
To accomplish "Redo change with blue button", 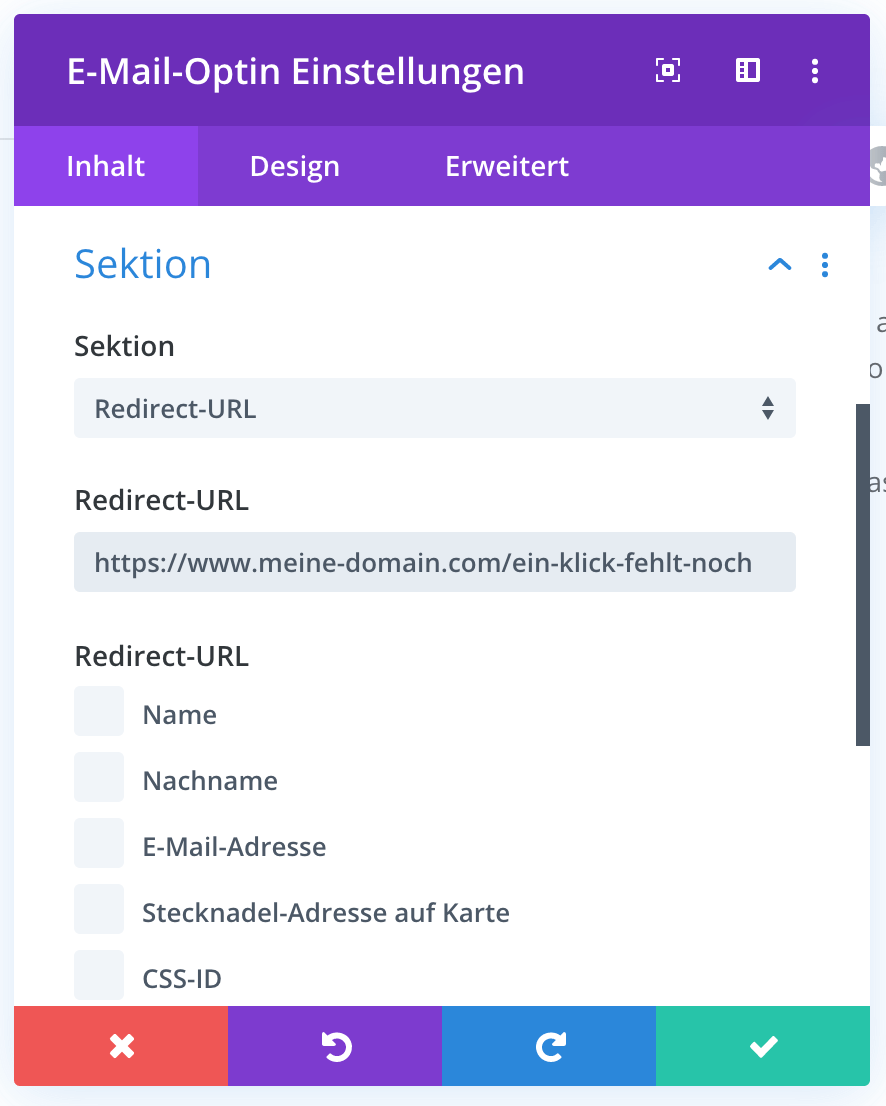I will 549,1046.
